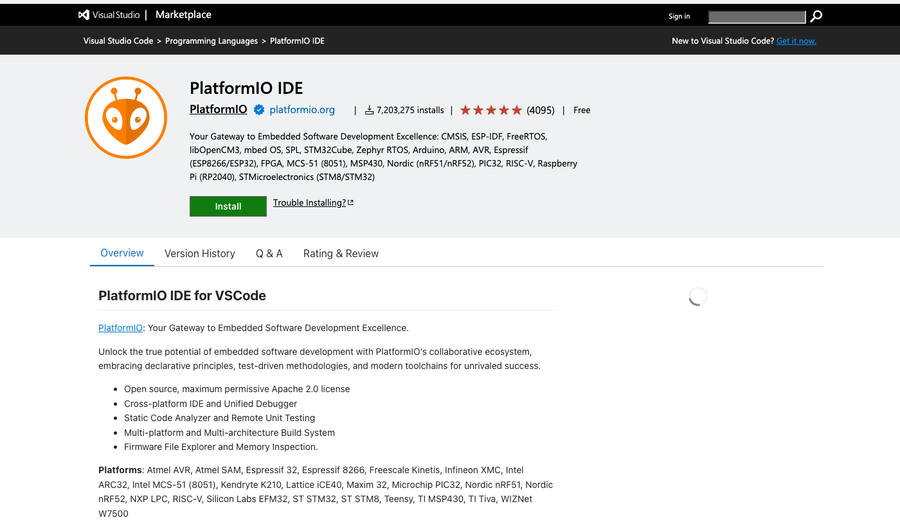This screenshot has height=531, width=900.
Task: Visit the platformio.org domain link
Action: [x=302, y=110]
